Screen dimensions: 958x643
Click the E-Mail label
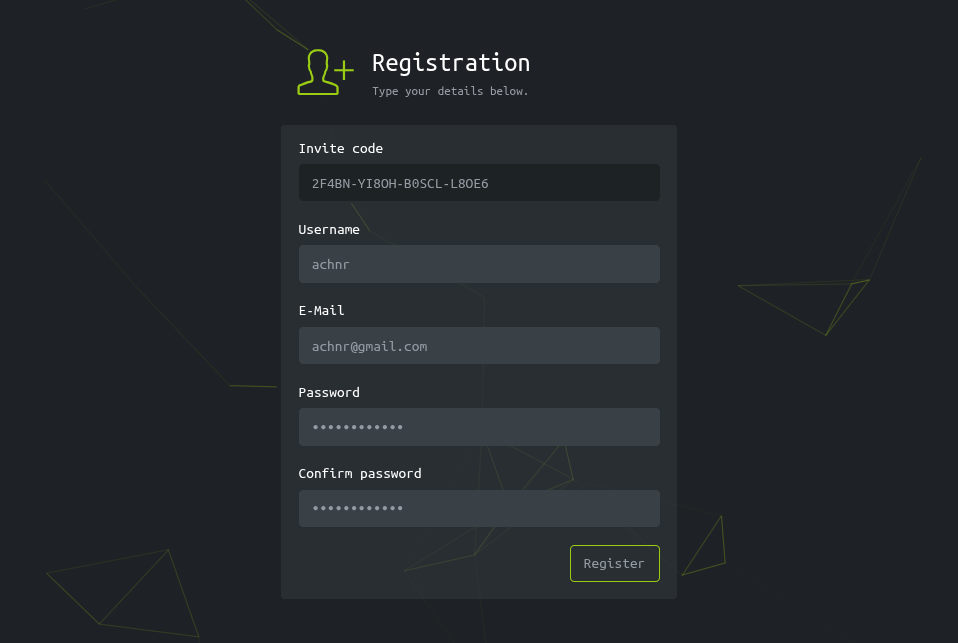[321, 310]
